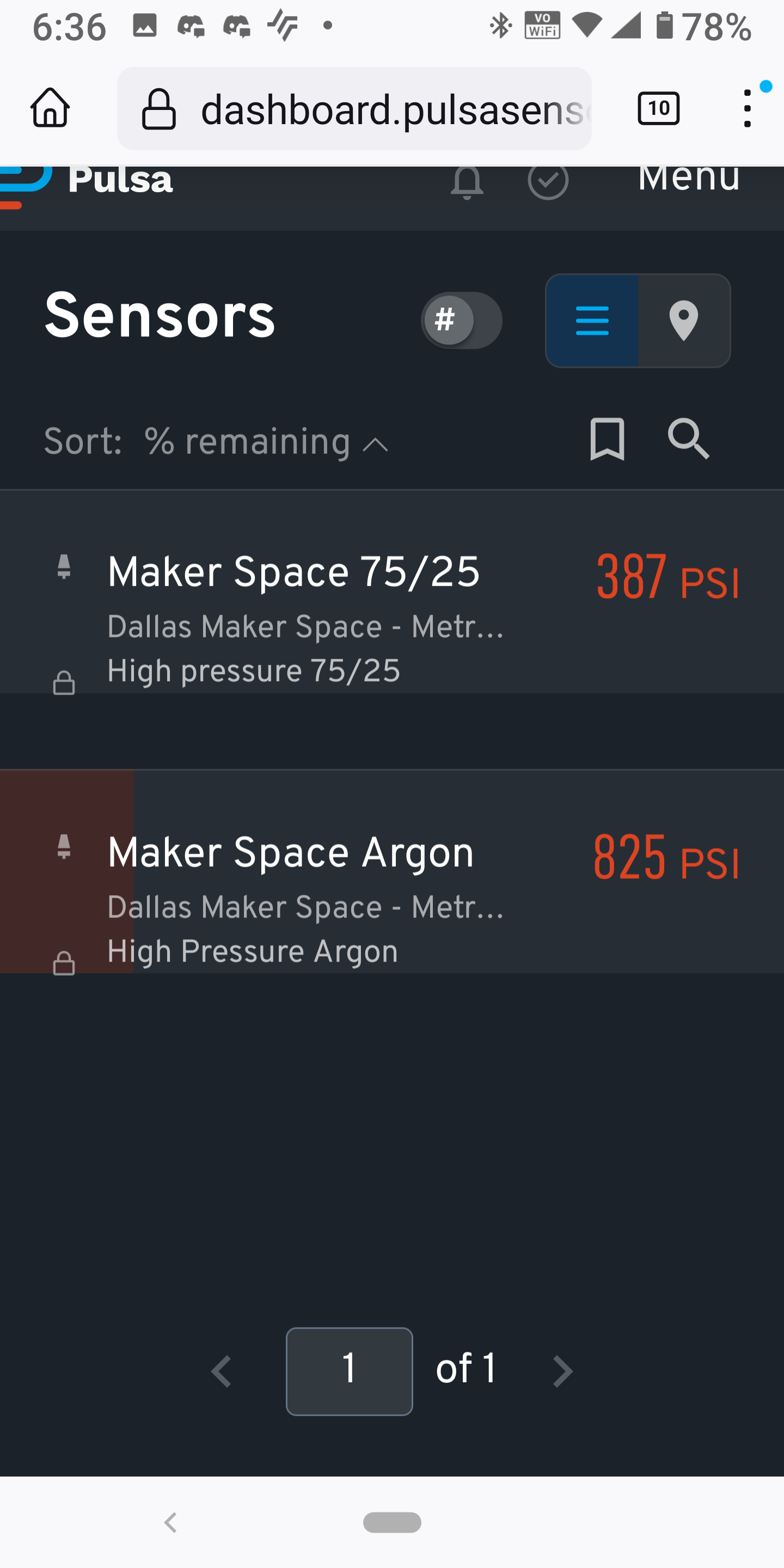784x1568 pixels.
Task: Tap the browser home icon
Action: tap(51, 108)
